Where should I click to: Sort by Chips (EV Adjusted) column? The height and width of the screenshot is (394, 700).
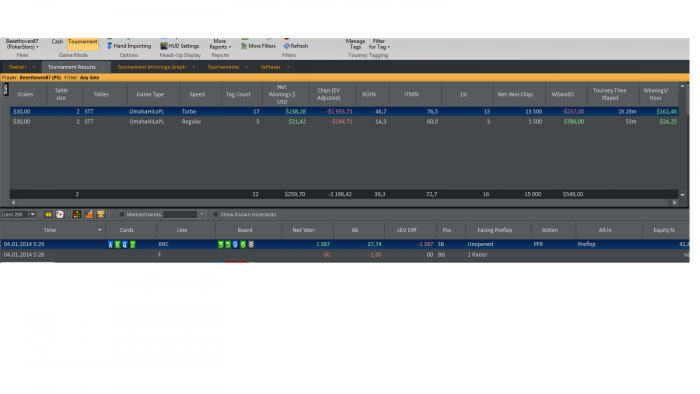click(329, 95)
